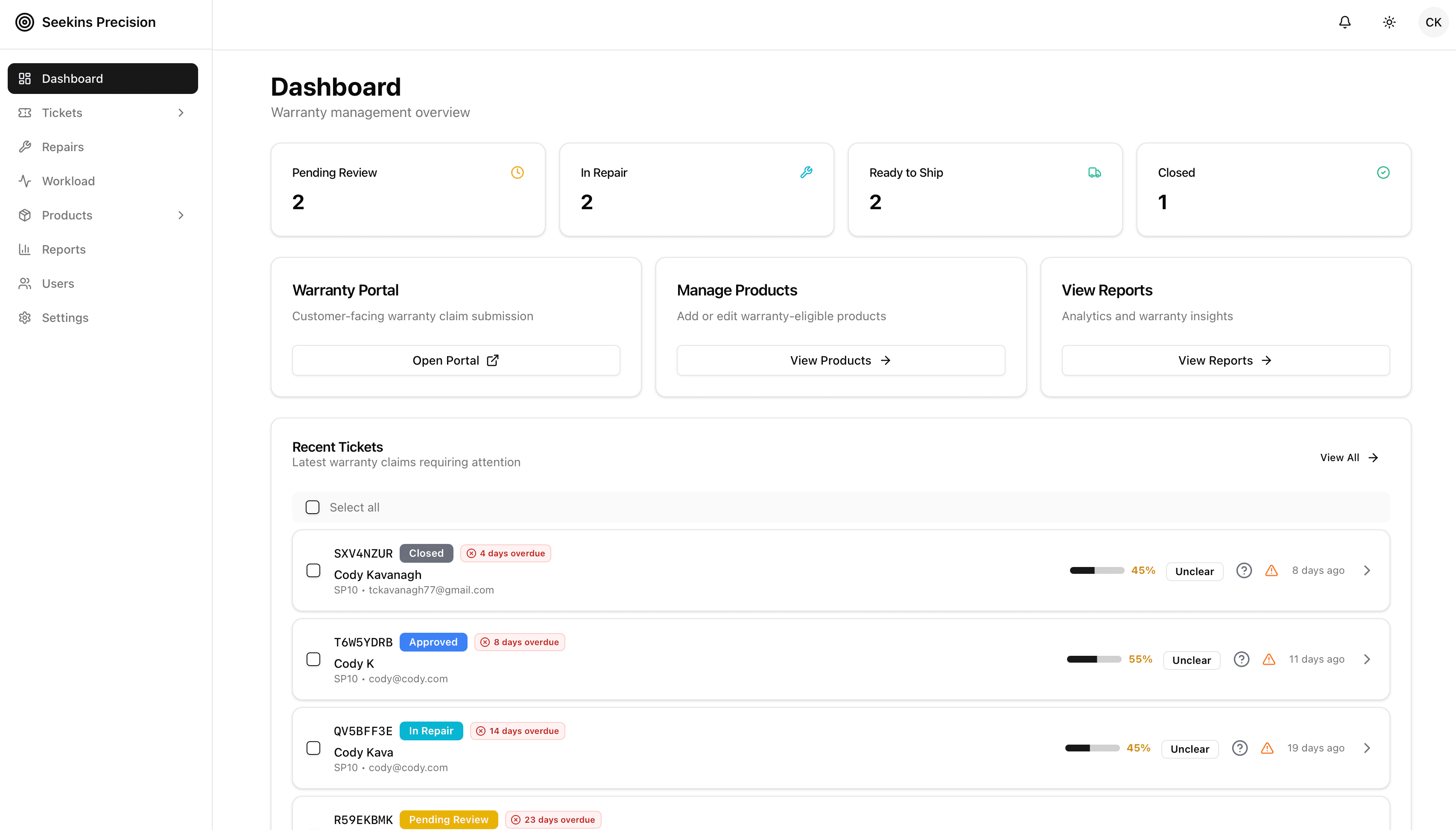
Task: Open Settings in the sidebar
Action: coord(102,318)
